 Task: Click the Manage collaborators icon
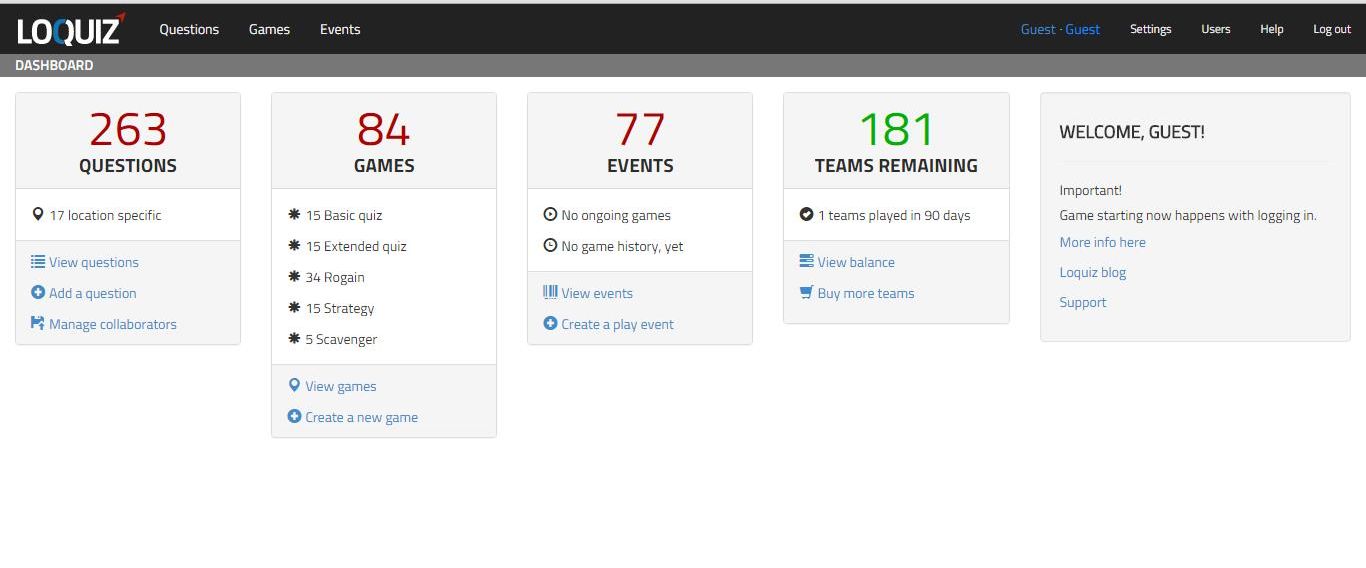tap(38, 324)
